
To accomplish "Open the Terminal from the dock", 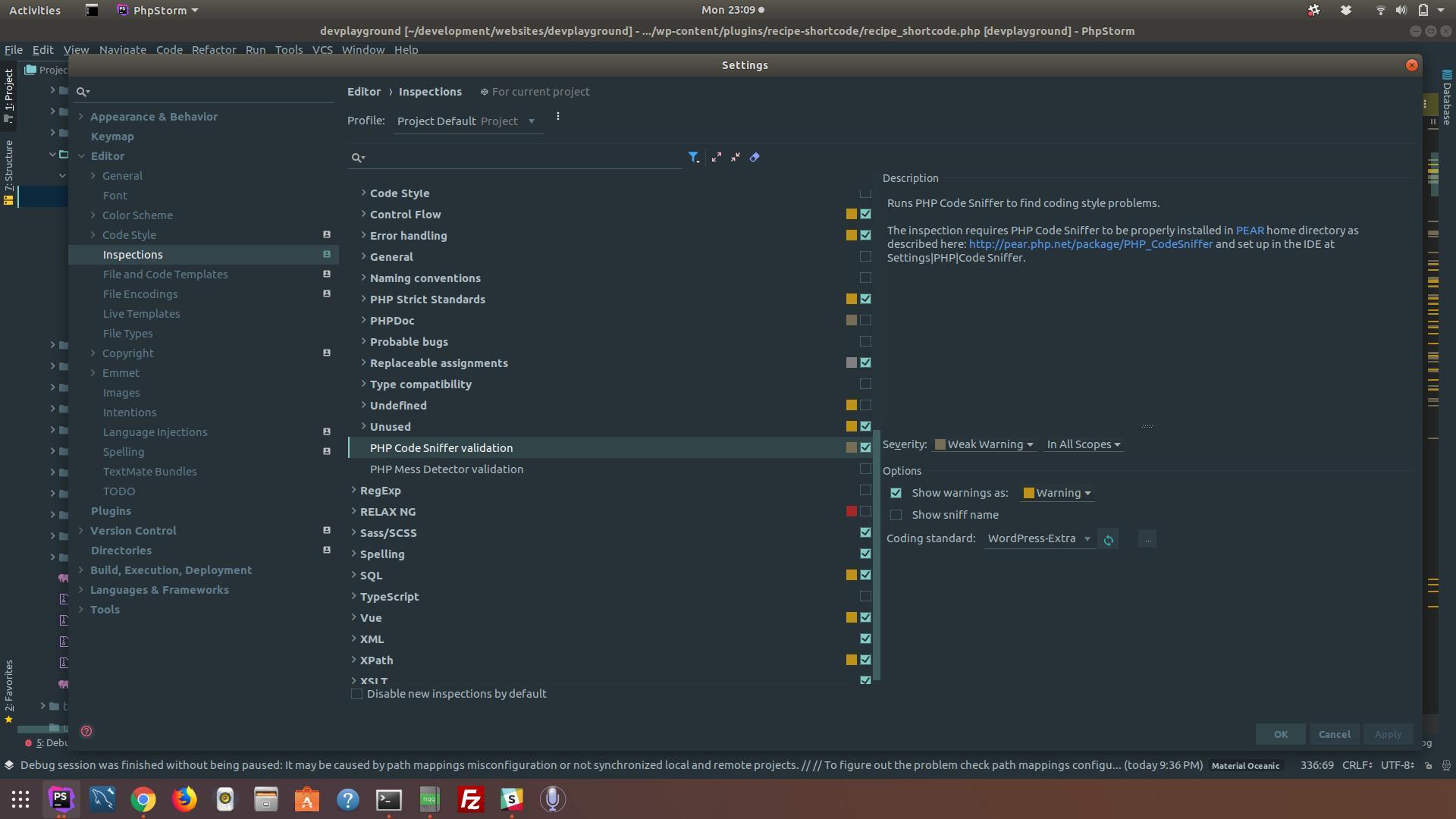I will [x=389, y=799].
